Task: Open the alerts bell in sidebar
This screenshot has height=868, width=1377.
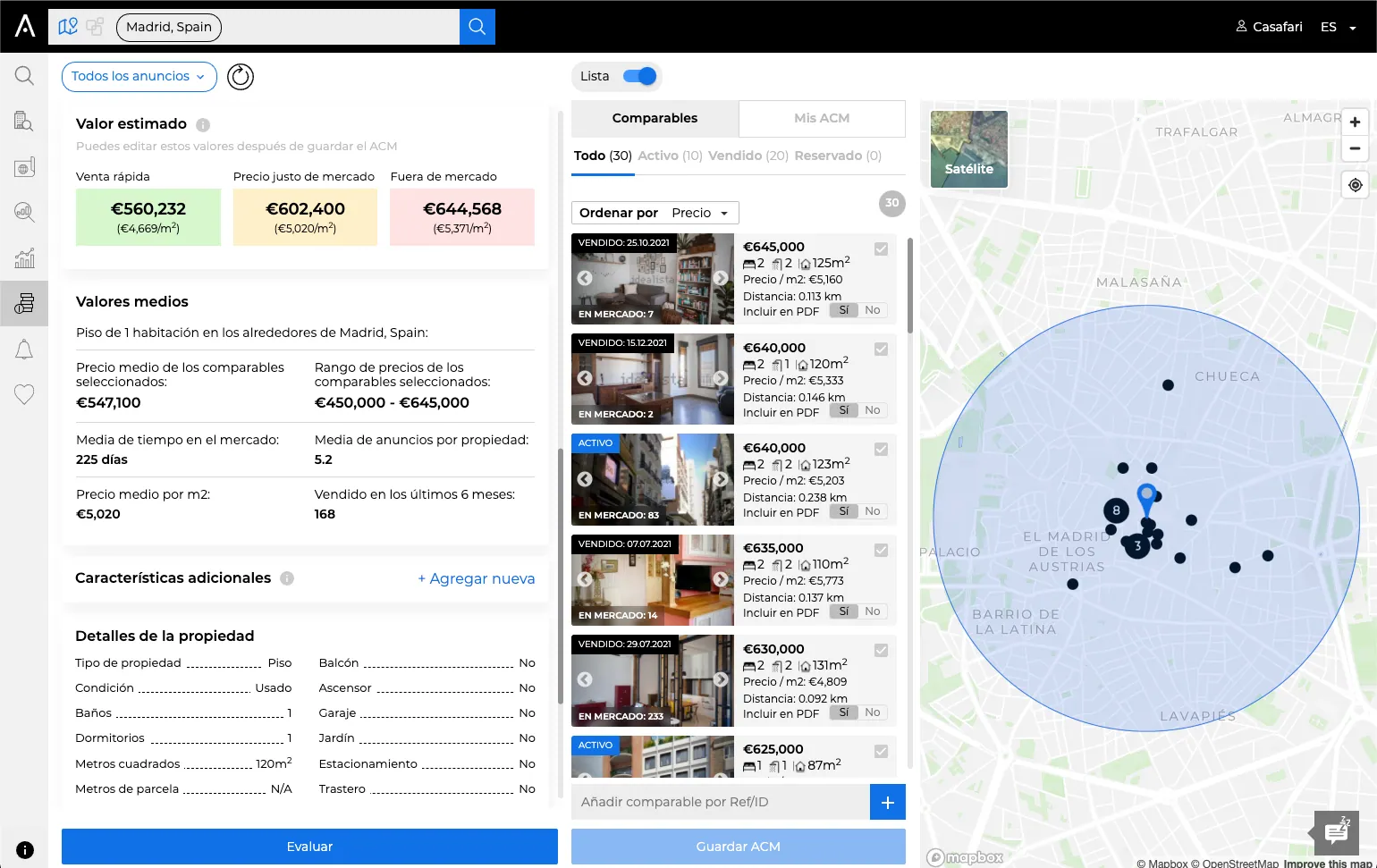Action: 24,350
